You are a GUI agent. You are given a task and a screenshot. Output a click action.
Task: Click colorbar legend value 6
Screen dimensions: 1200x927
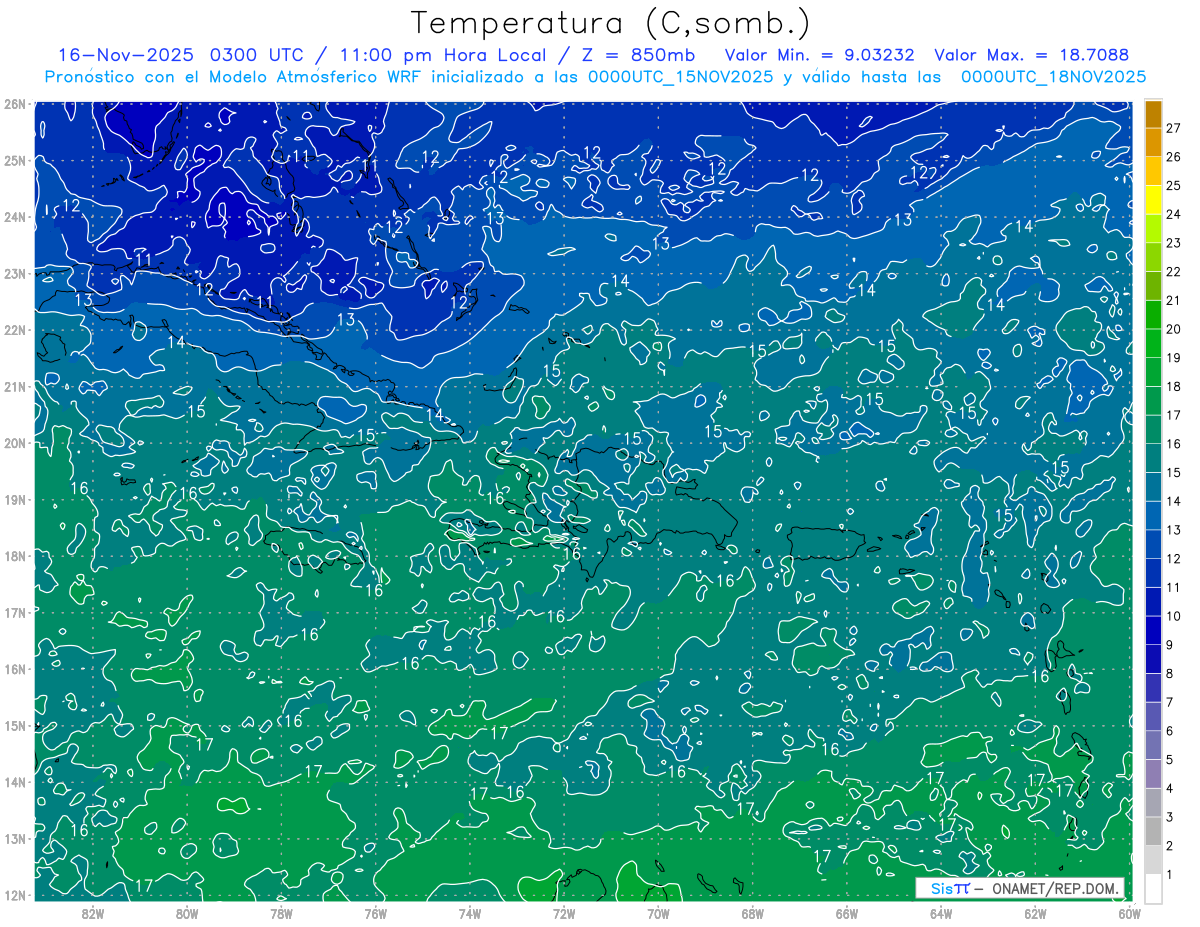click(x=1170, y=731)
